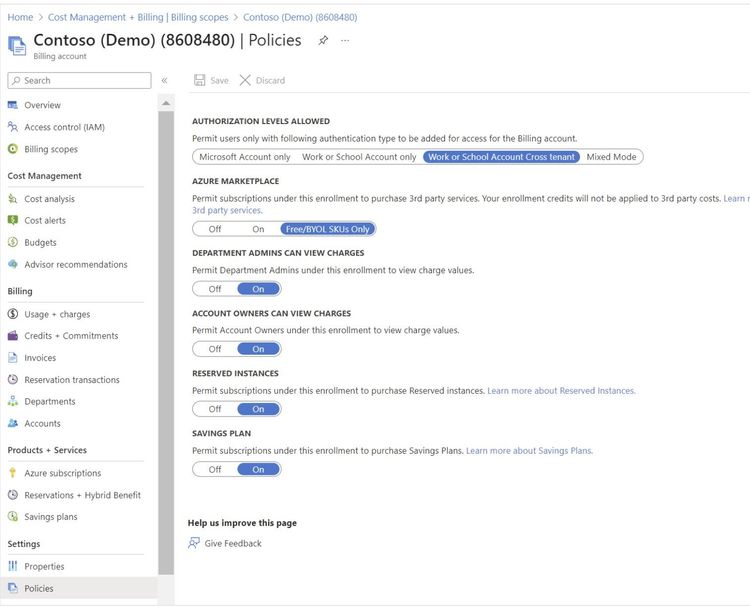Open the ellipsis more options menu

[x=345, y=40]
